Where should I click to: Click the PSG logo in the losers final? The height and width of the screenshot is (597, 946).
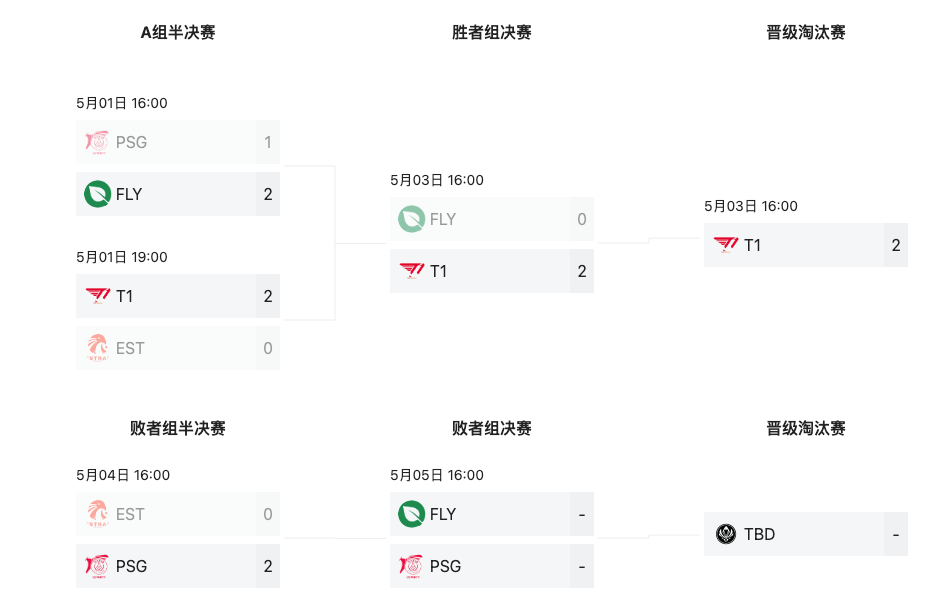(x=411, y=566)
